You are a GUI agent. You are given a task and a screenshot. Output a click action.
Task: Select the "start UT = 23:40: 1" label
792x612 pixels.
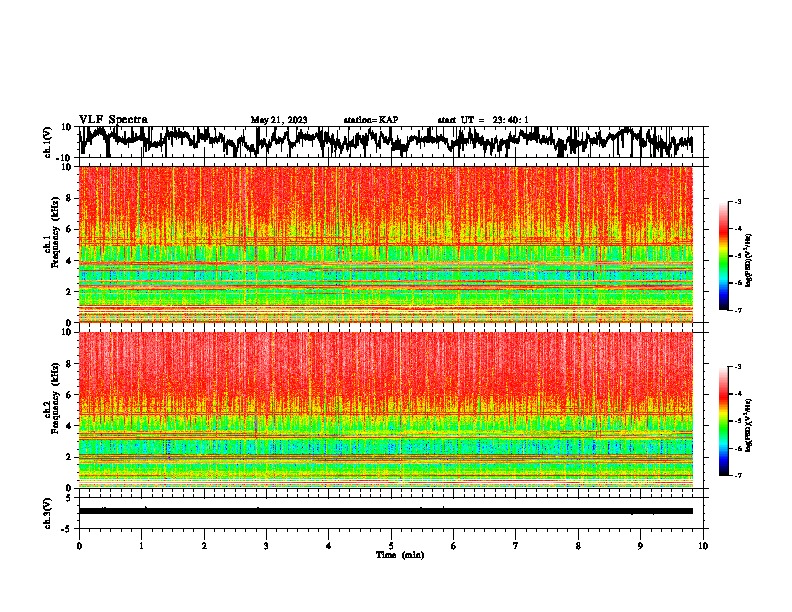click(483, 120)
